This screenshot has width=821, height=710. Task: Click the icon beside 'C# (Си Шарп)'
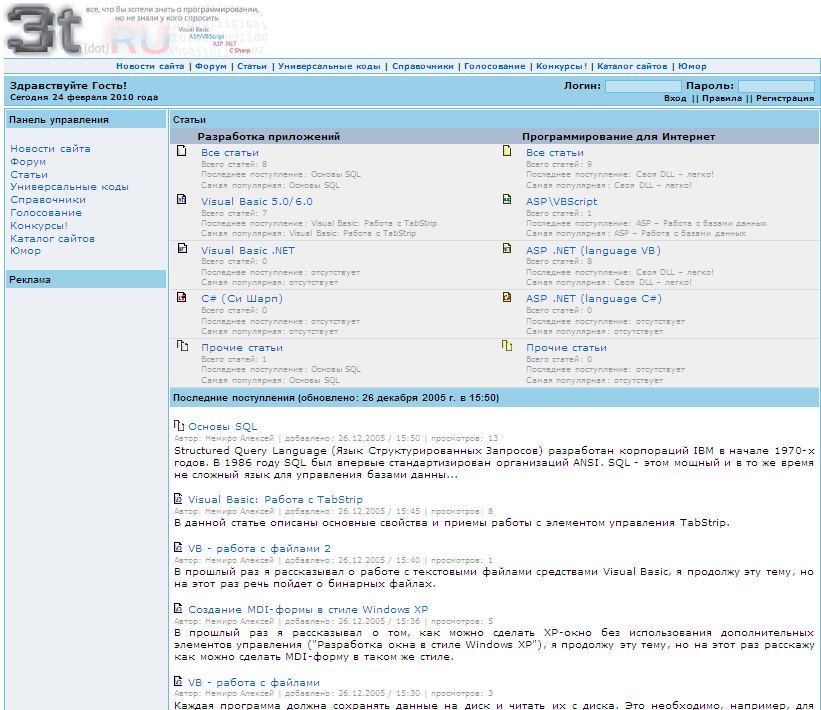[182, 297]
